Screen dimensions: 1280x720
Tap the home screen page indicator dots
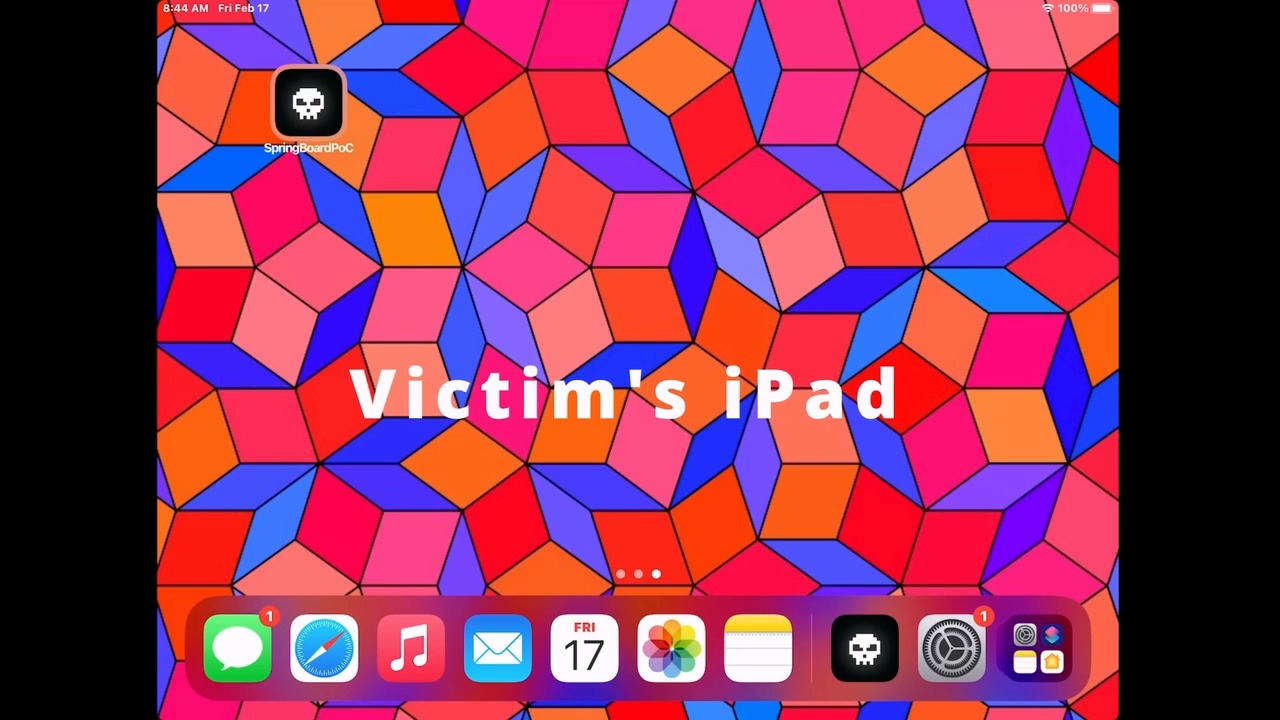tap(638, 574)
